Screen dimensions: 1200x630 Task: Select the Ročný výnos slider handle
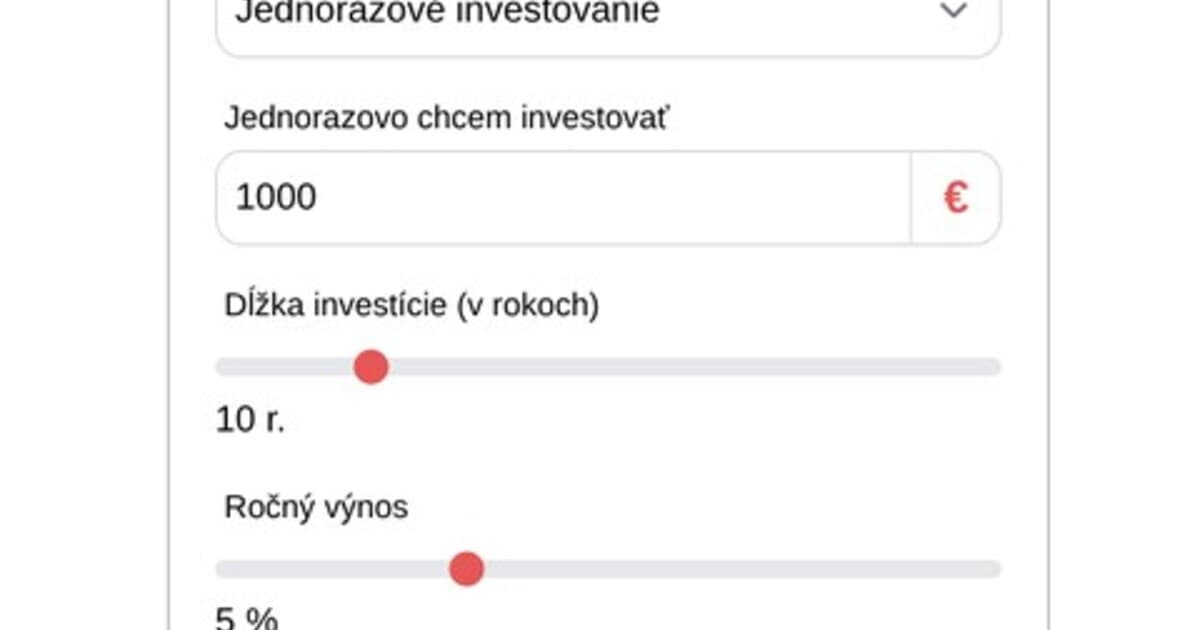(465, 568)
